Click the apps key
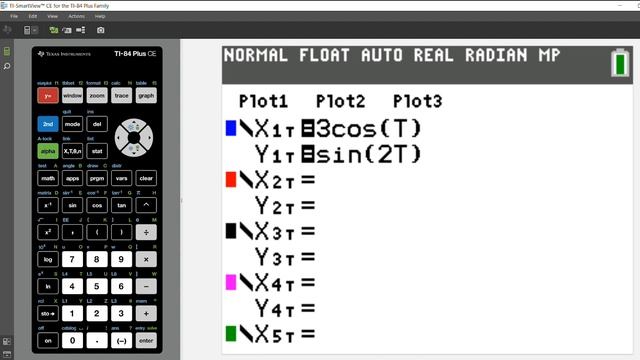Screen dimensions: 640x360 pyautogui.click(x=72, y=178)
